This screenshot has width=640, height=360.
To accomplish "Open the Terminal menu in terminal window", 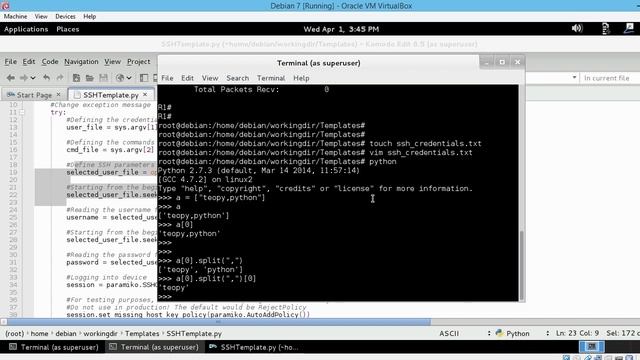I will [271, 78].
